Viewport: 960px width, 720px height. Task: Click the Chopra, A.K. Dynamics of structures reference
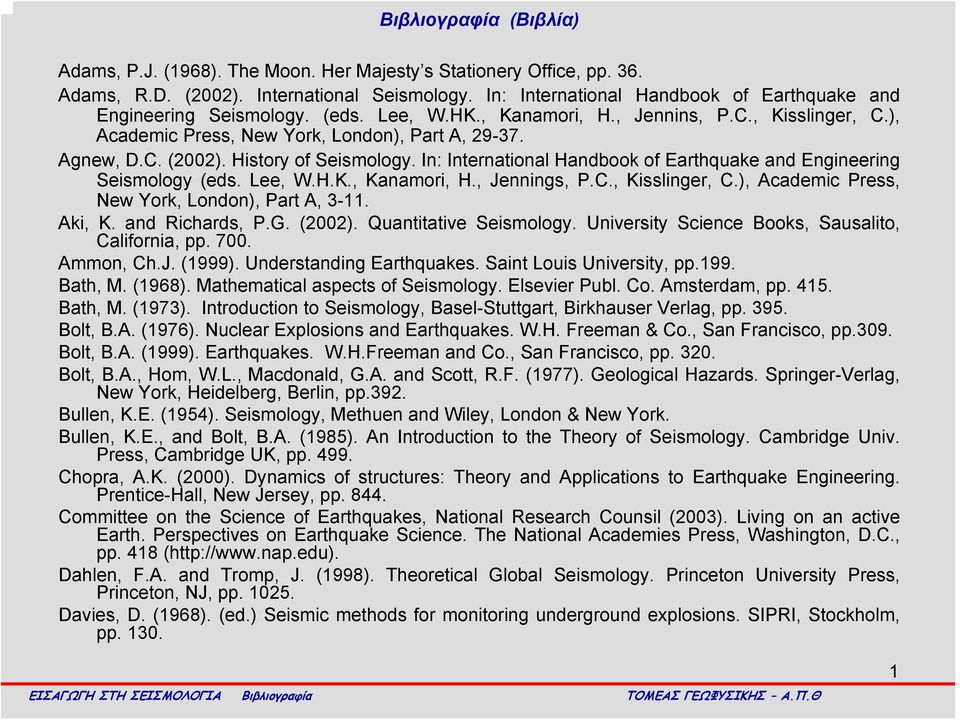coord(479,486)
